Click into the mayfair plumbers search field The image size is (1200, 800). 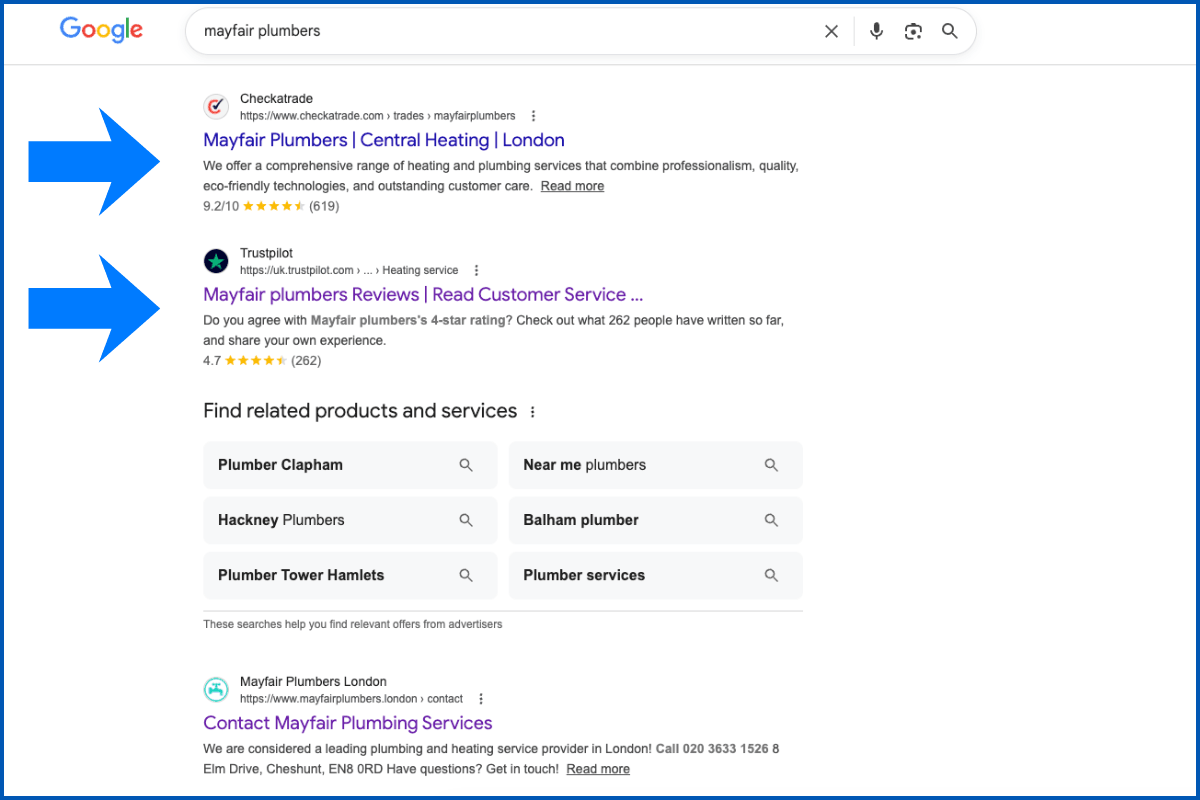500,31
